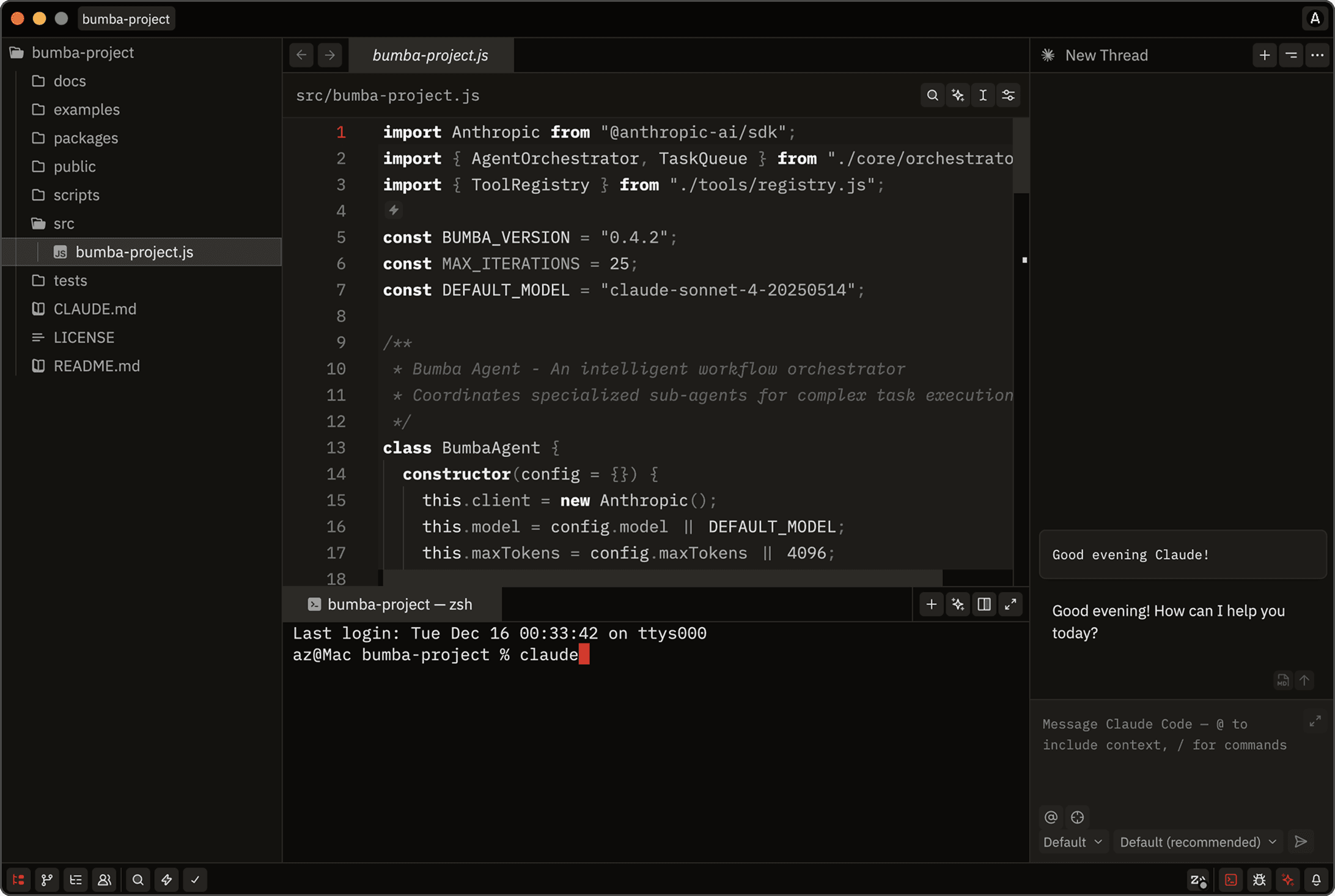
Task: Open the debugger bug icon
Action: click(1259, 879)
